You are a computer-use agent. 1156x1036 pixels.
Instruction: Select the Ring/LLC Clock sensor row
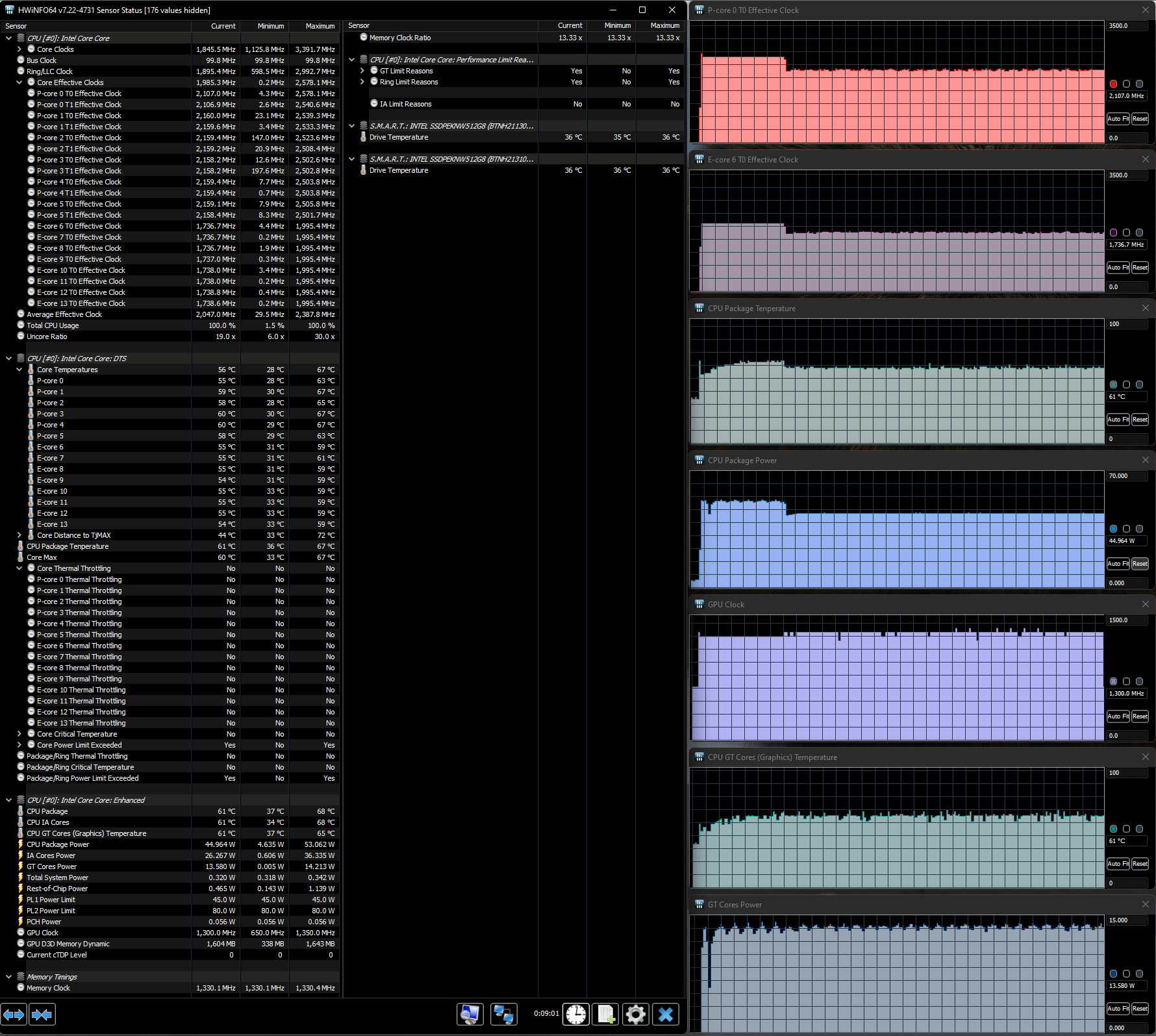(x=170, y=71)
